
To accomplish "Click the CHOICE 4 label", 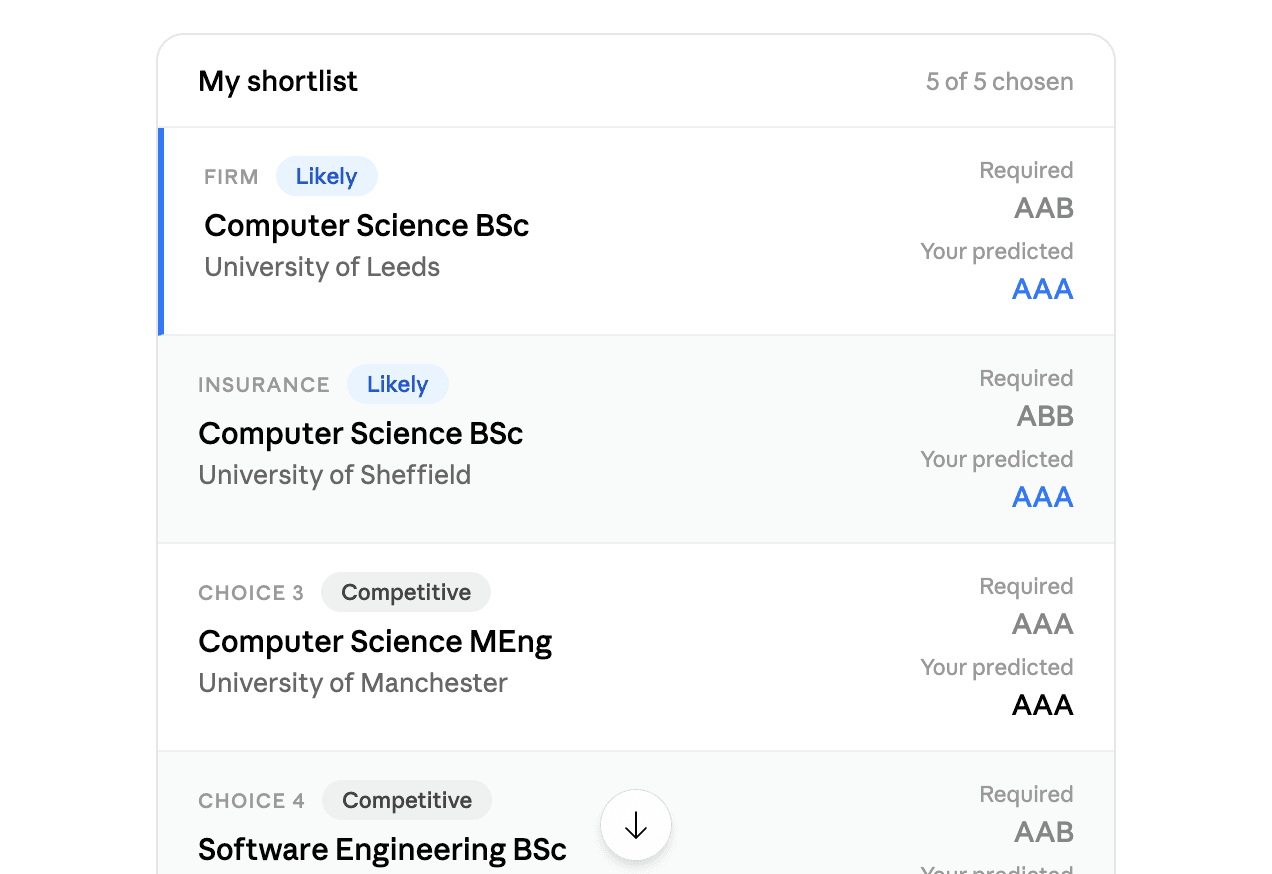I will click(x=251, y=802).
